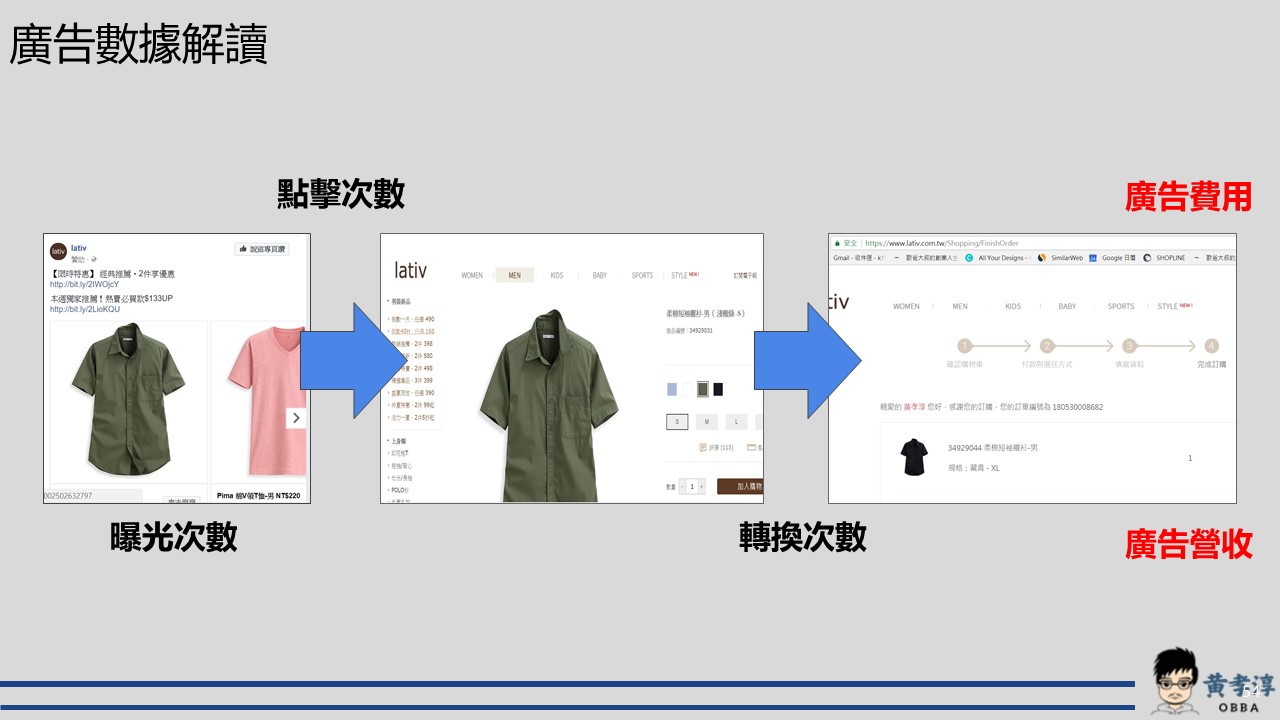Click the lativ page name in the ad
This screenshot has height=720, width=1280.
tap(78, 247)
